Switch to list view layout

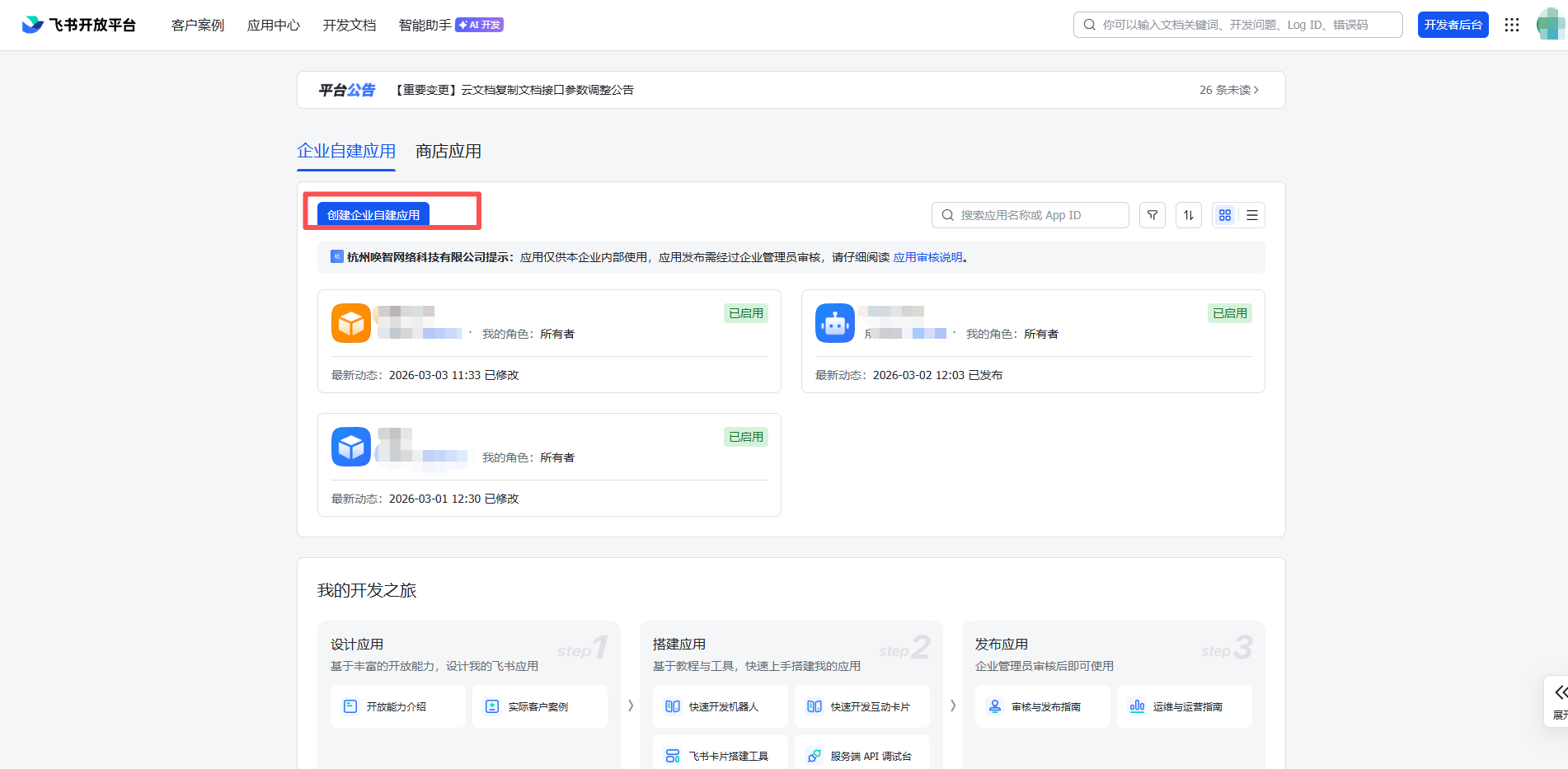tap(1251, 215)
